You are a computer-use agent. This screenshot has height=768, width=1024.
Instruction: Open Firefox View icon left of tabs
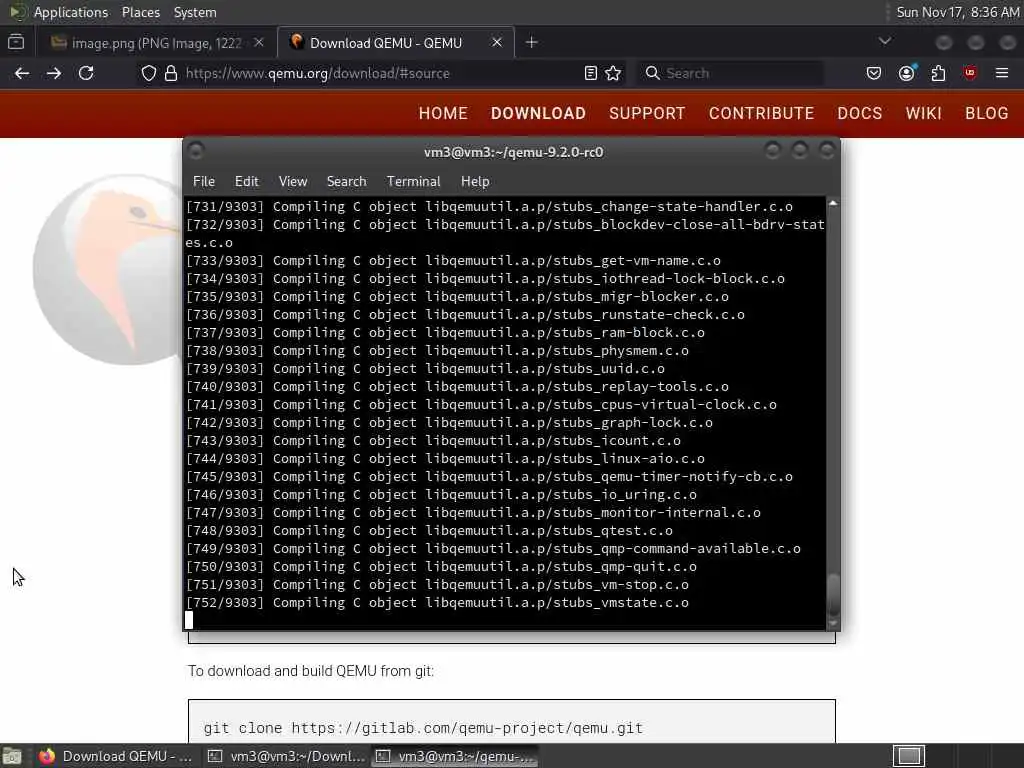[x=16, y=42]
